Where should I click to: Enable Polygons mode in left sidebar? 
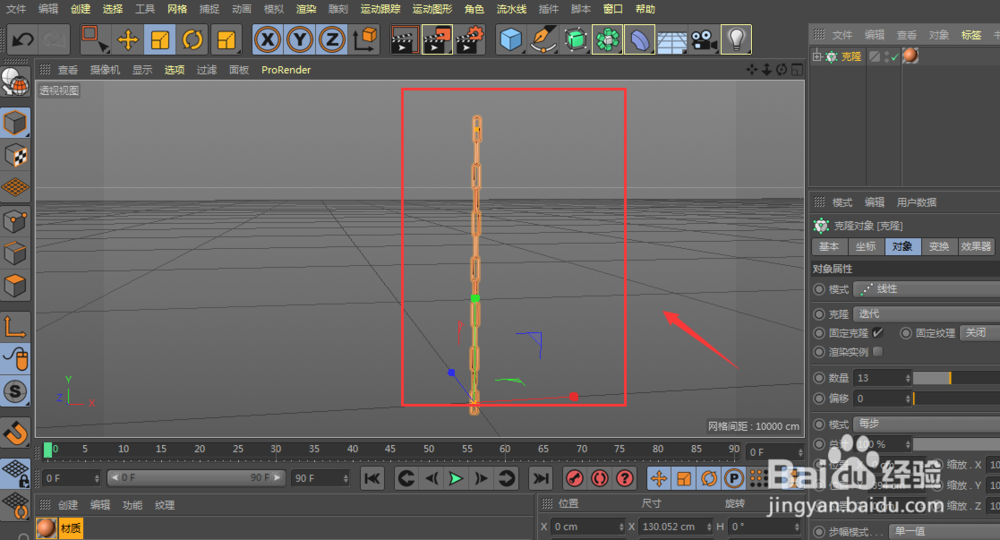point(15,286)
